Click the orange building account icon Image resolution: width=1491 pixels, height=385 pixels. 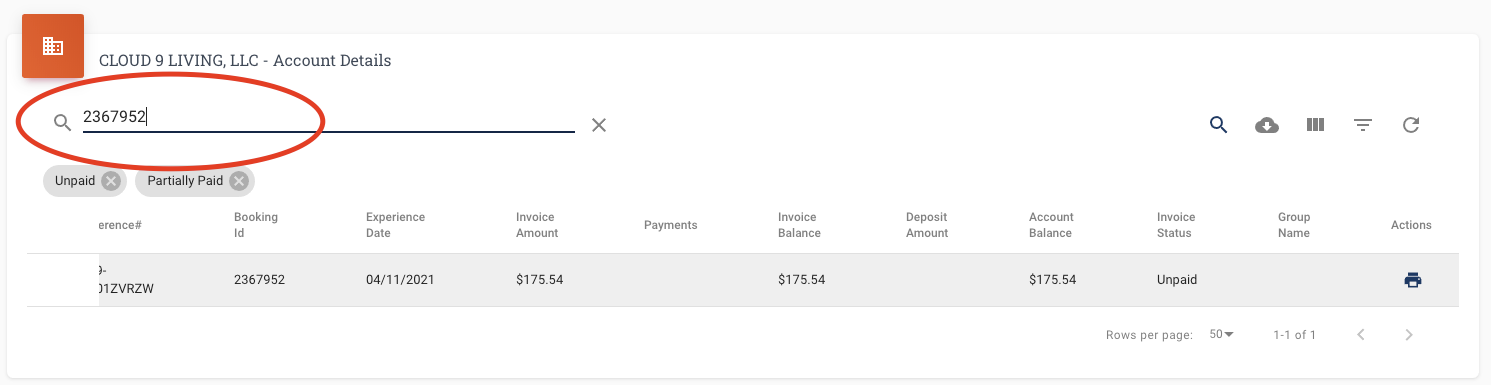[x=53, y=46]
